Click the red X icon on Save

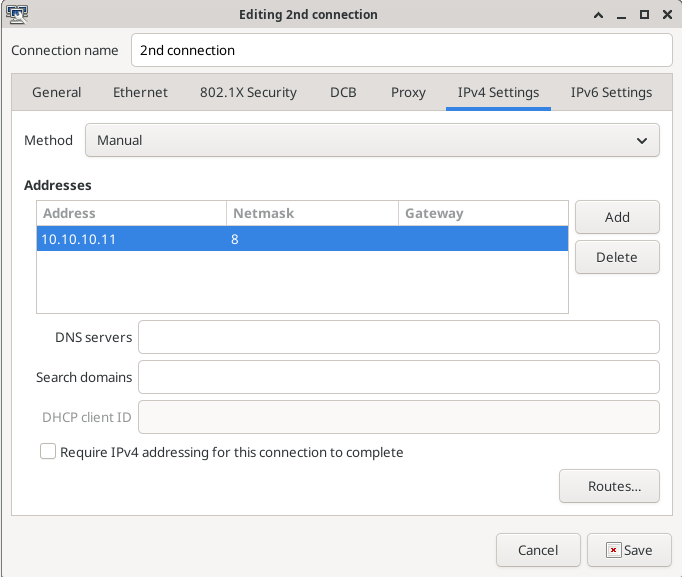pos(612,550)
